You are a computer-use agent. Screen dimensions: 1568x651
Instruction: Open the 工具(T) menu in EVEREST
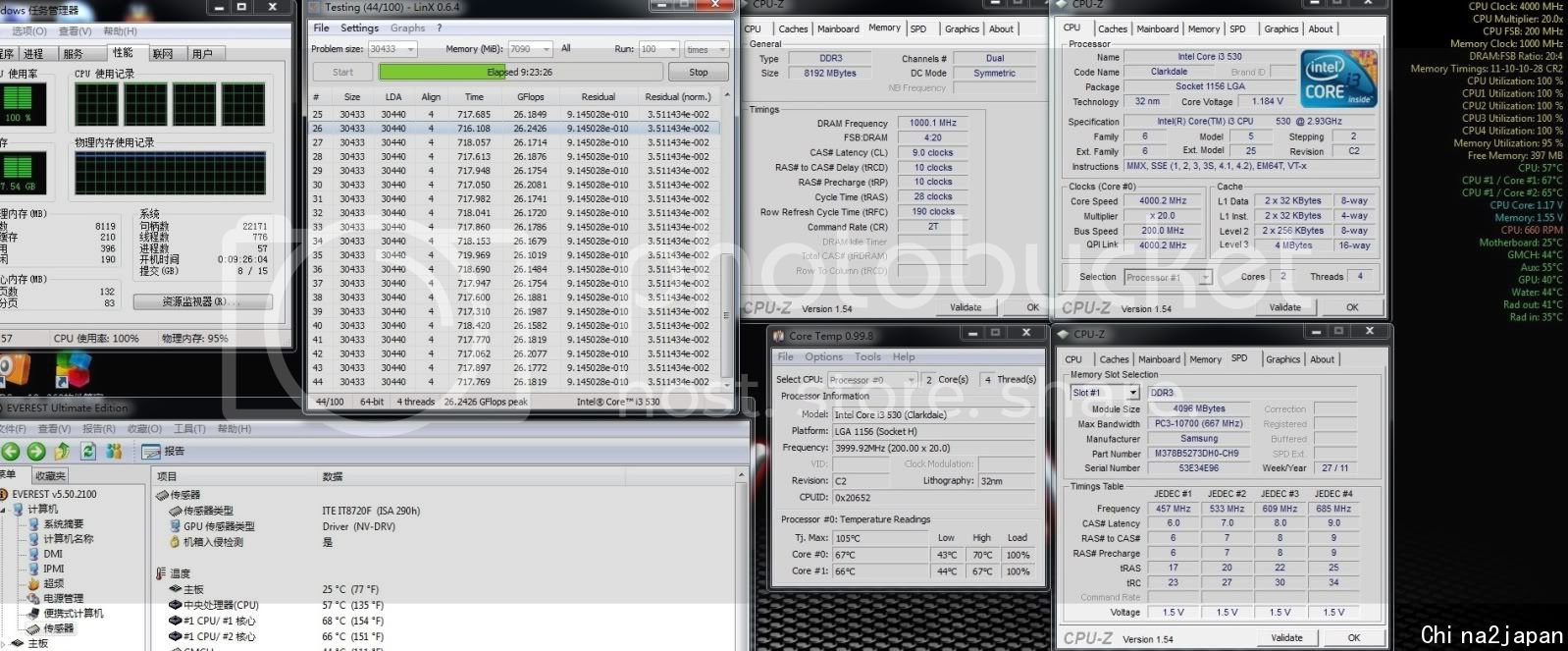(x=189, y=429)
